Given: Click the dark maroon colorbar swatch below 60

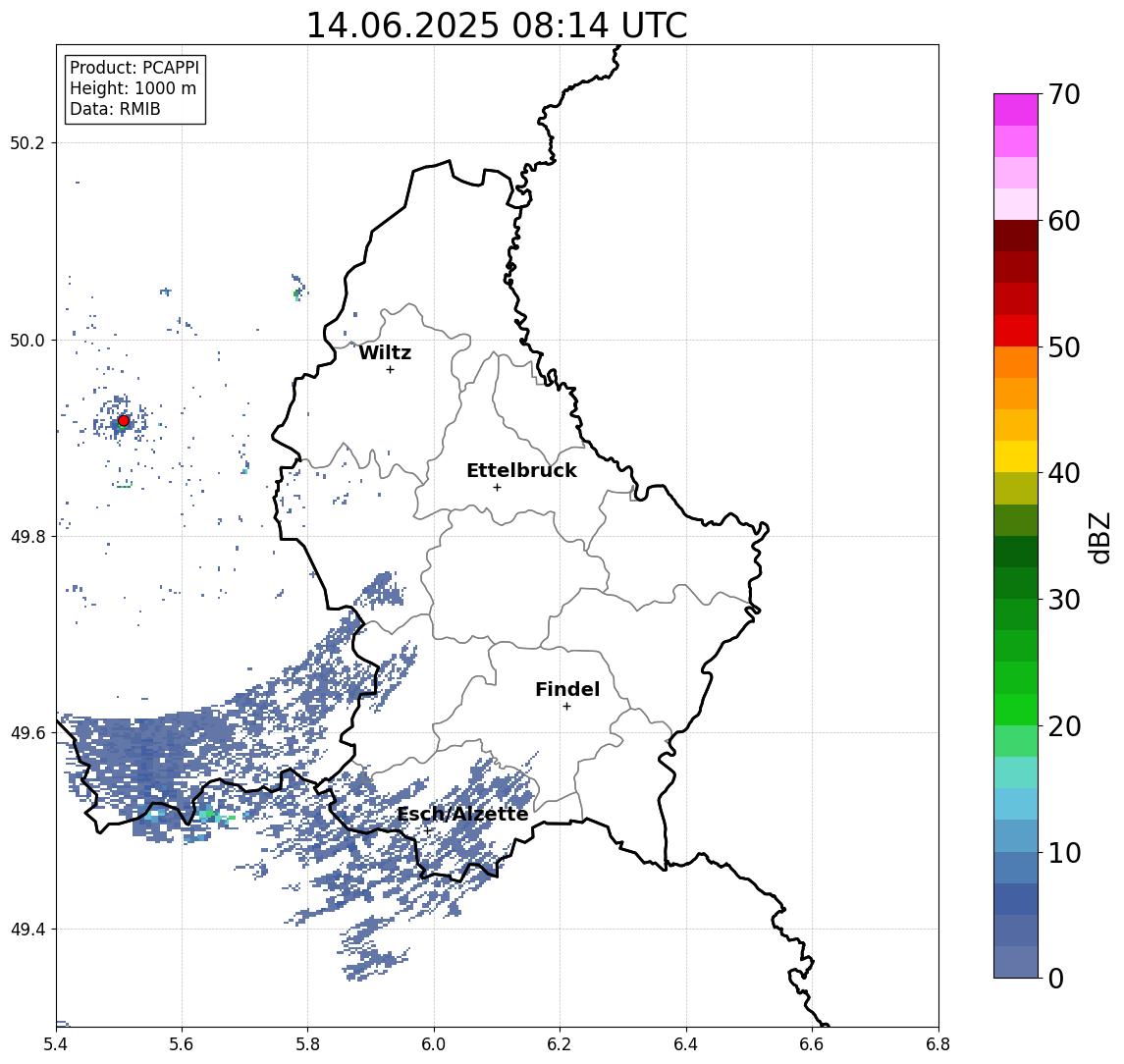Looking at the screenshot, I should pyautogui.click(x=1016, y=236).
